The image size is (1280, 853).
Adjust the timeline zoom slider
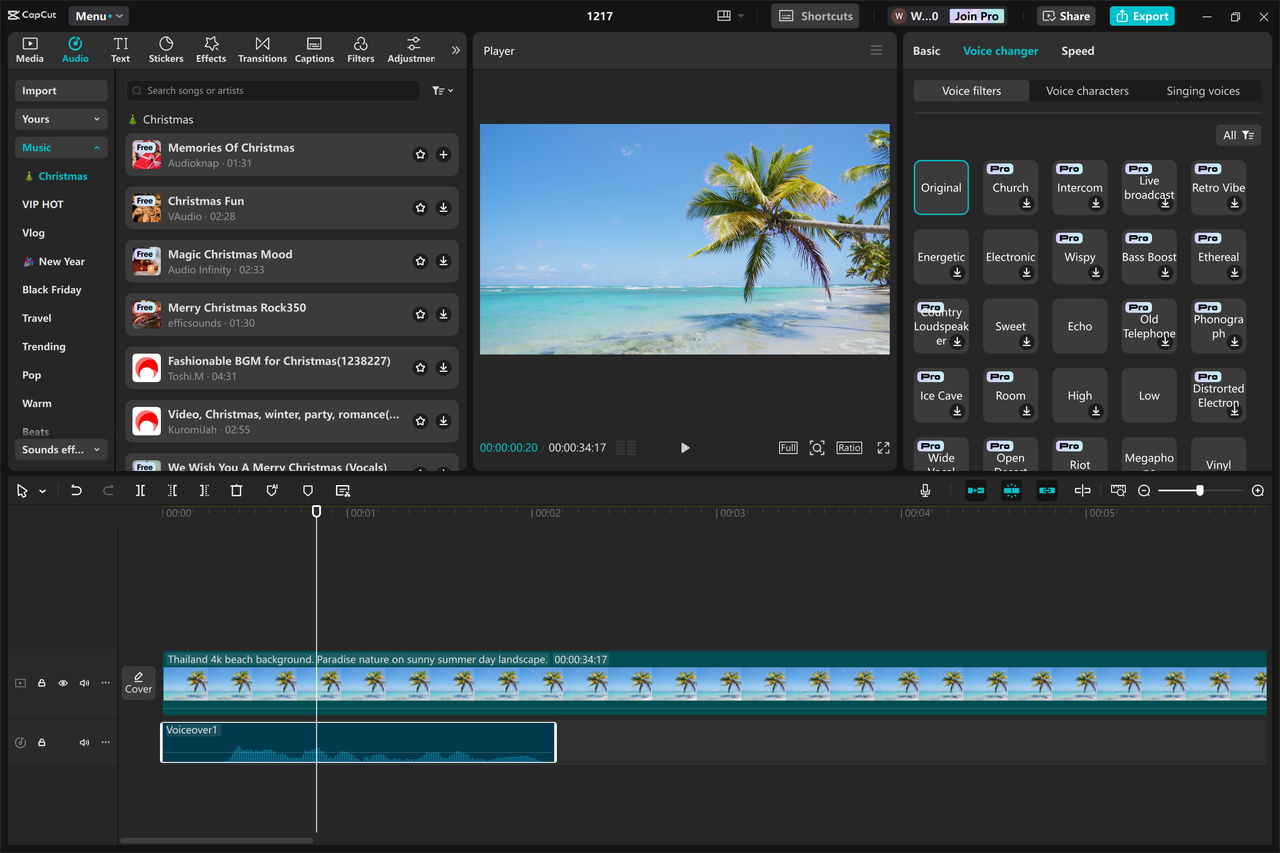1200,491
